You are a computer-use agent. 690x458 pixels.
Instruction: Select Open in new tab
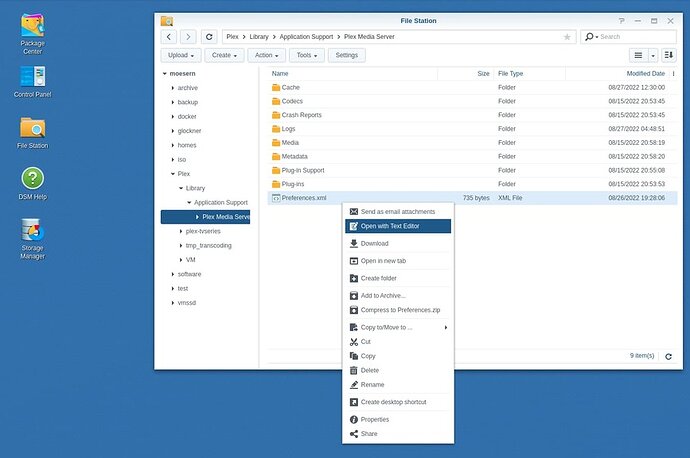(398, 261)
